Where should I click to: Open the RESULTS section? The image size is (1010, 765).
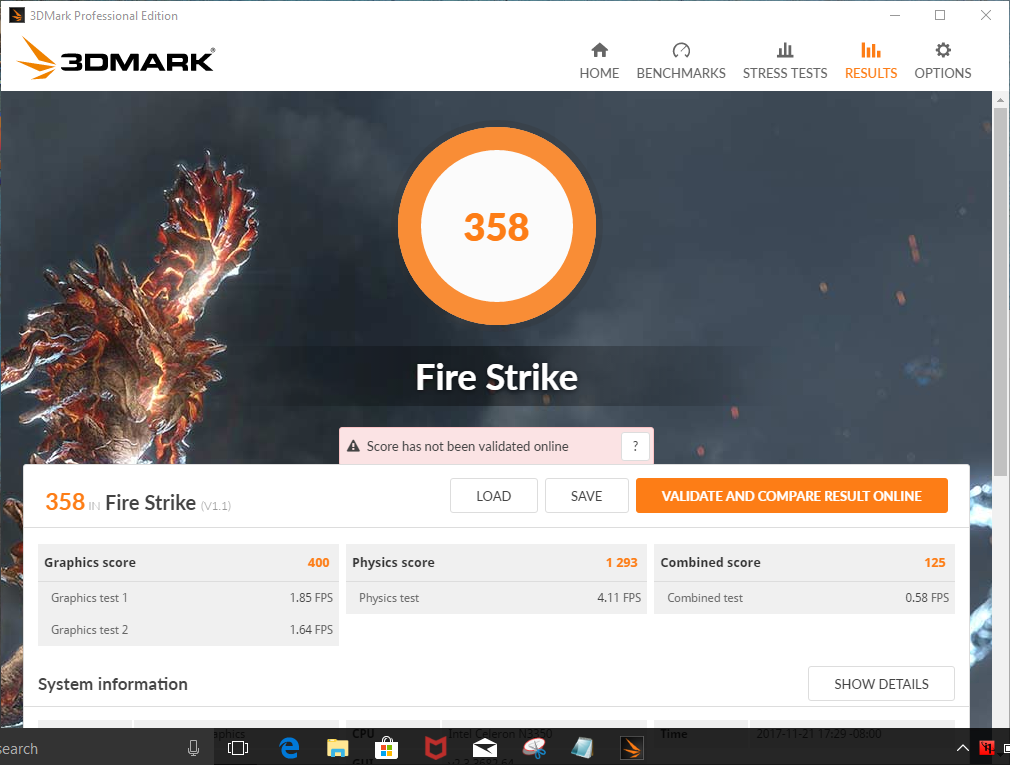[871, 62]
